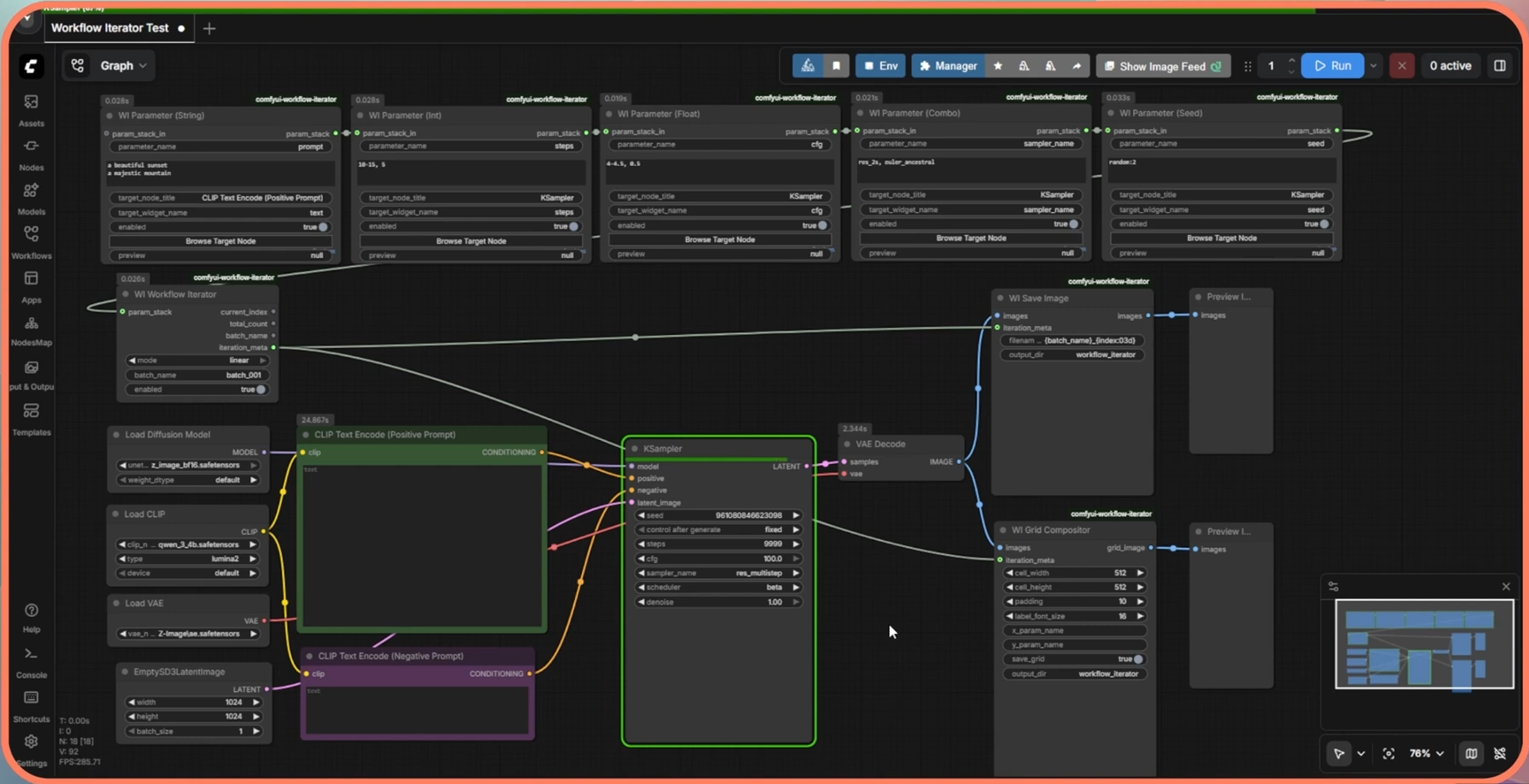The image size is (1529, 784).
Task: Click the x_param_name field in Grid Compositor
Action: coord(1075,630)
